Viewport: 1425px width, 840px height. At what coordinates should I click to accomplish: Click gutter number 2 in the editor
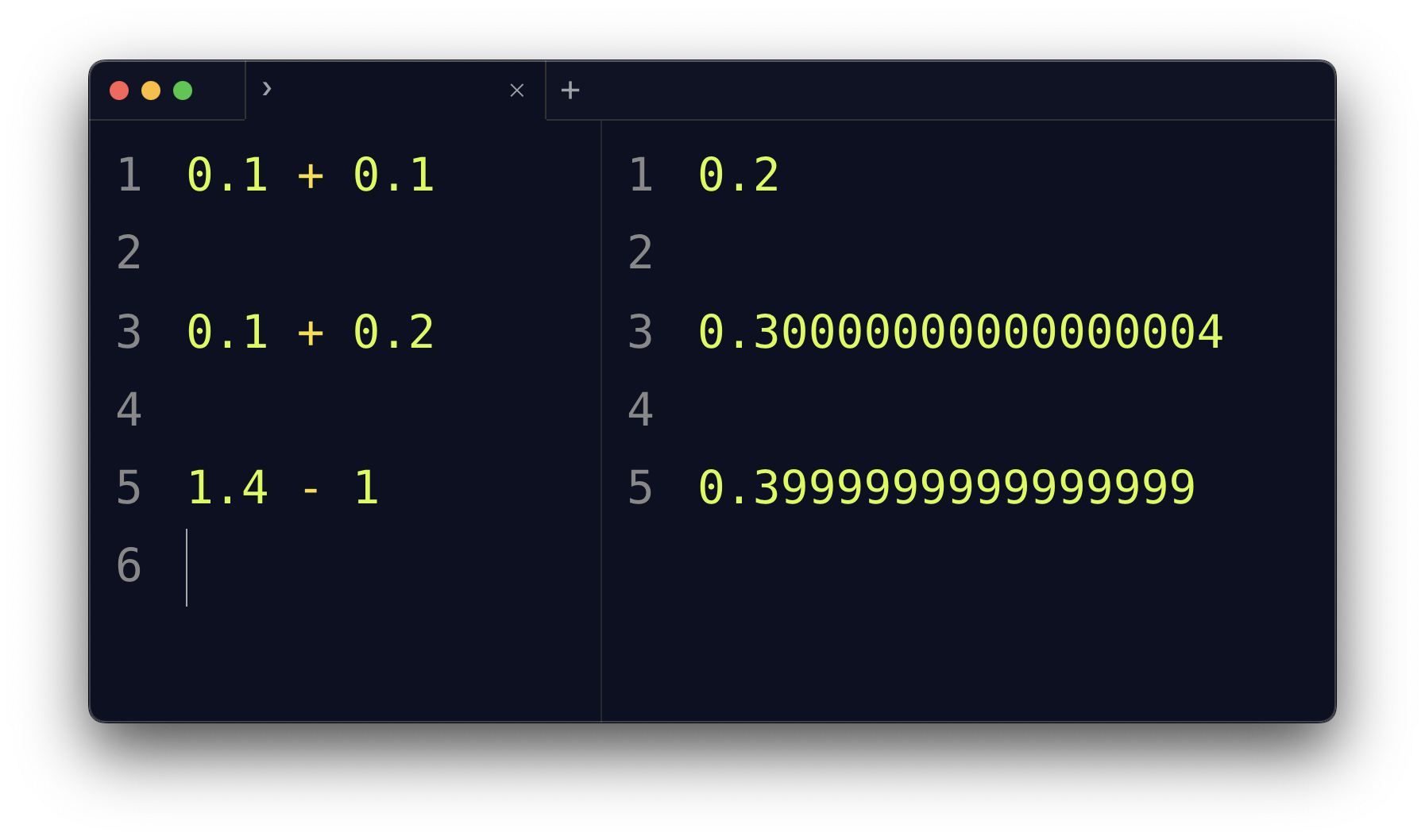click(129, 252)
